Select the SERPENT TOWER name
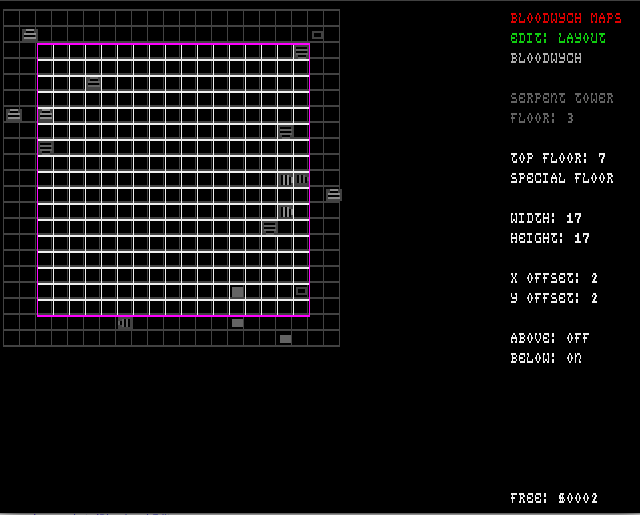 (x=562, y=98)
